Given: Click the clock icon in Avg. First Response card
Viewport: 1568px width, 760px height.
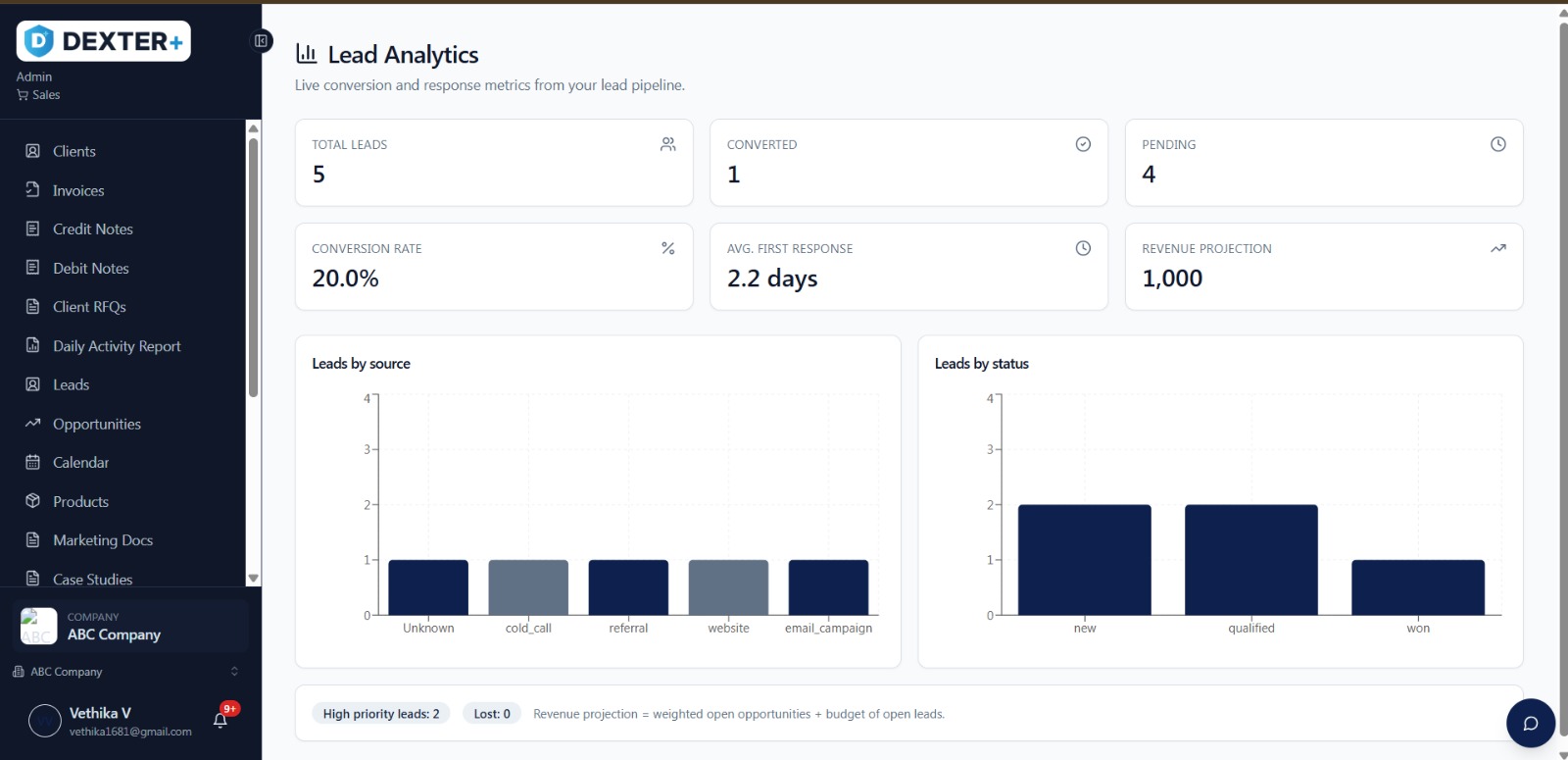Looking at the screenshot, I should point(1083,248).
